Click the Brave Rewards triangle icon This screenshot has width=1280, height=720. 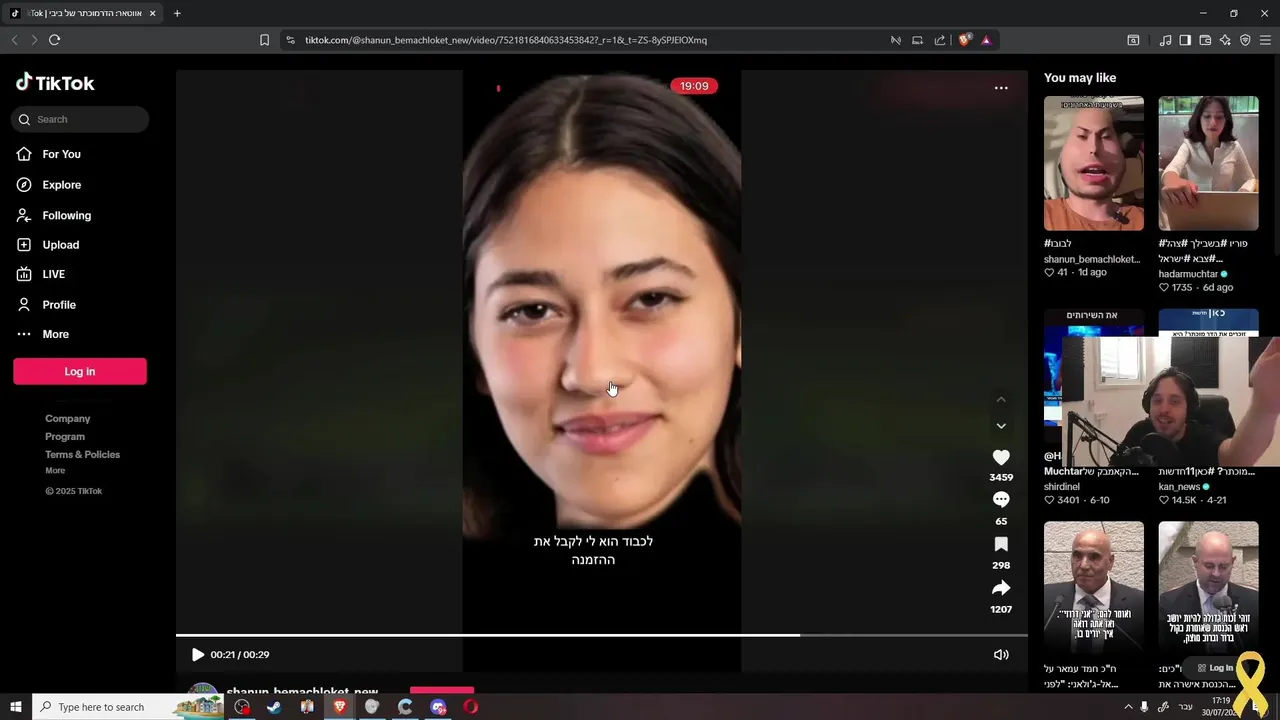point(986,40)
